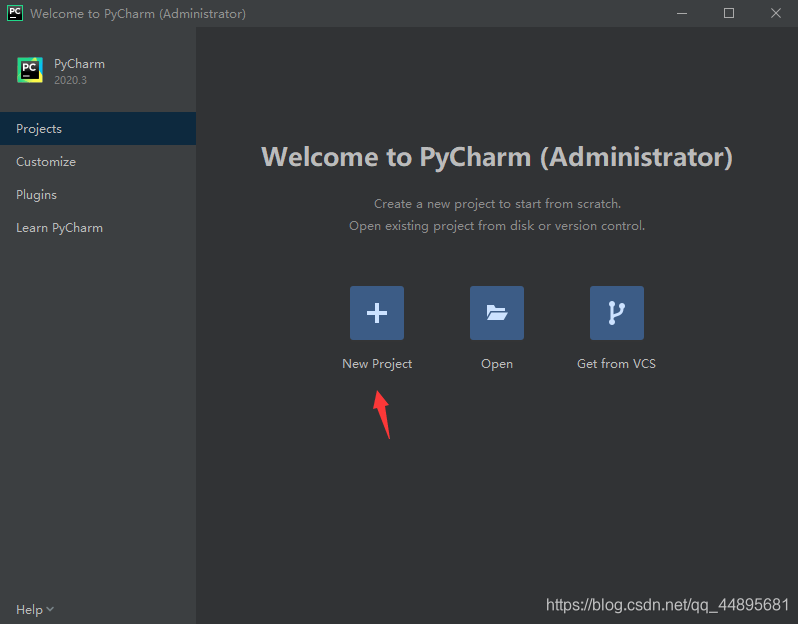The height and width of the screenshot is (624, 798).
Task: Switch to the Customize tab
Action: click(98, 162)
